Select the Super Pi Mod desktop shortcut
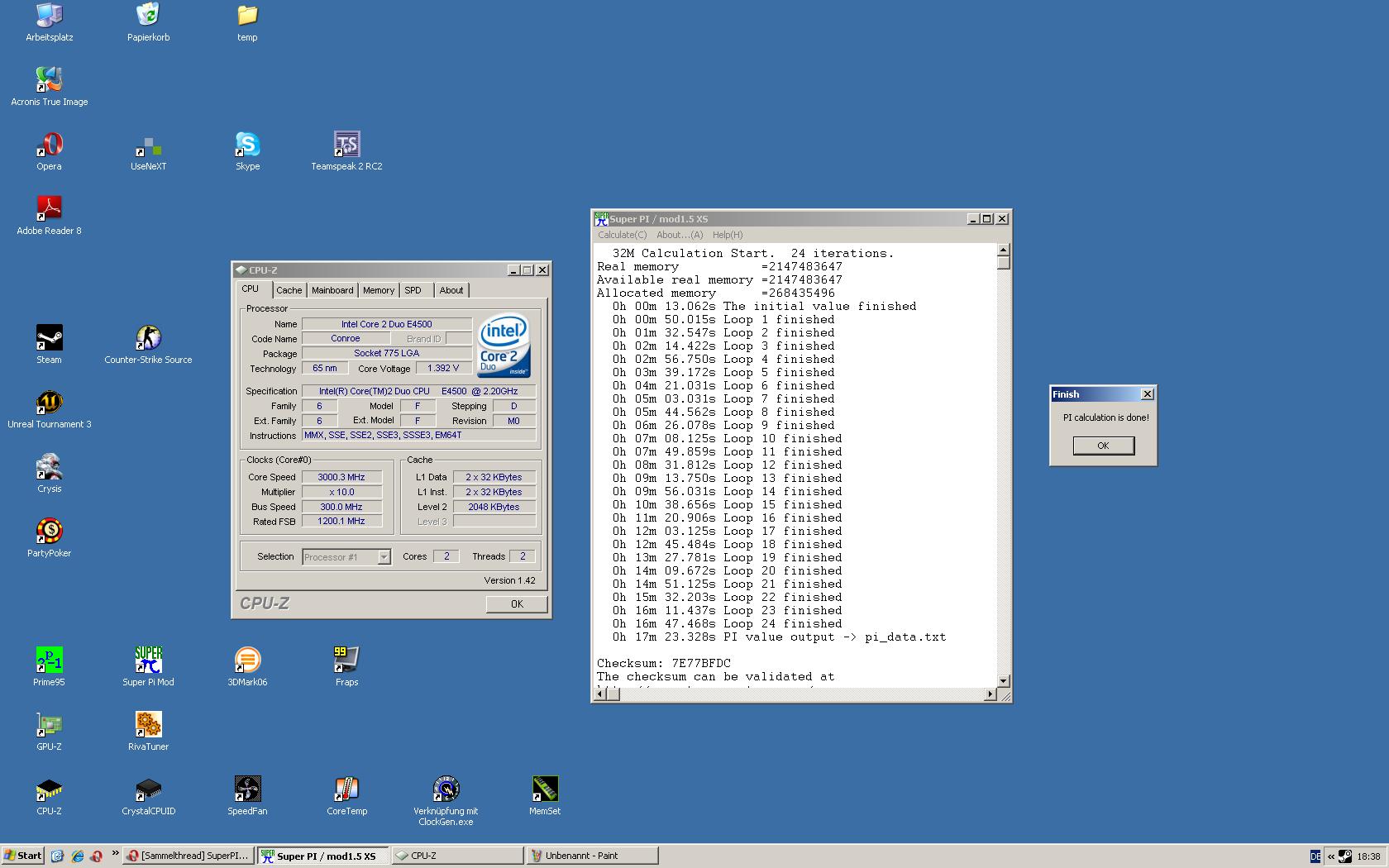 click(x=148, y=661)
